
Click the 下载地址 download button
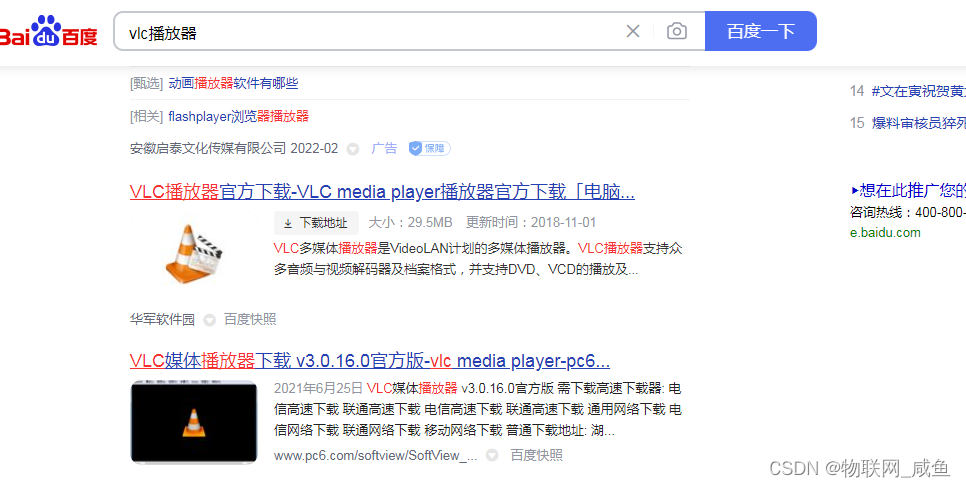[x=316, y=223]
